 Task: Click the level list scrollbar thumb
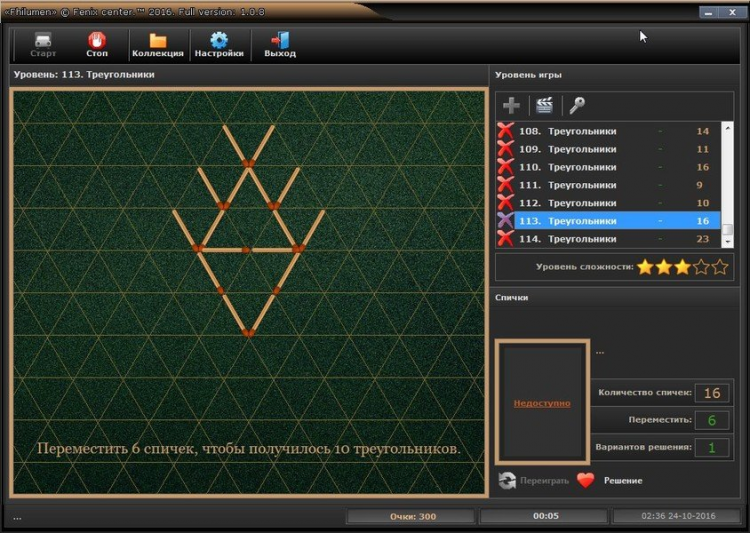point(728,230)
